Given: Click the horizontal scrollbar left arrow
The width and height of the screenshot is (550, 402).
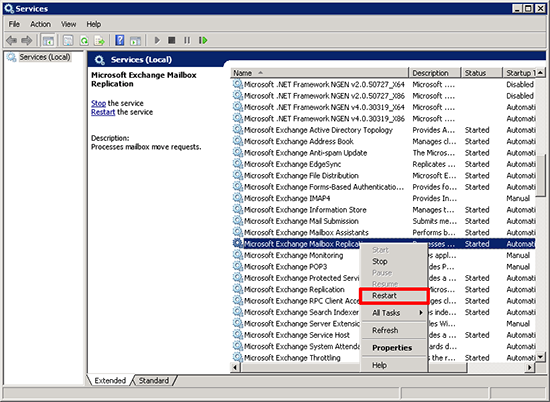Looking at the screenshot, I should 235,367.
